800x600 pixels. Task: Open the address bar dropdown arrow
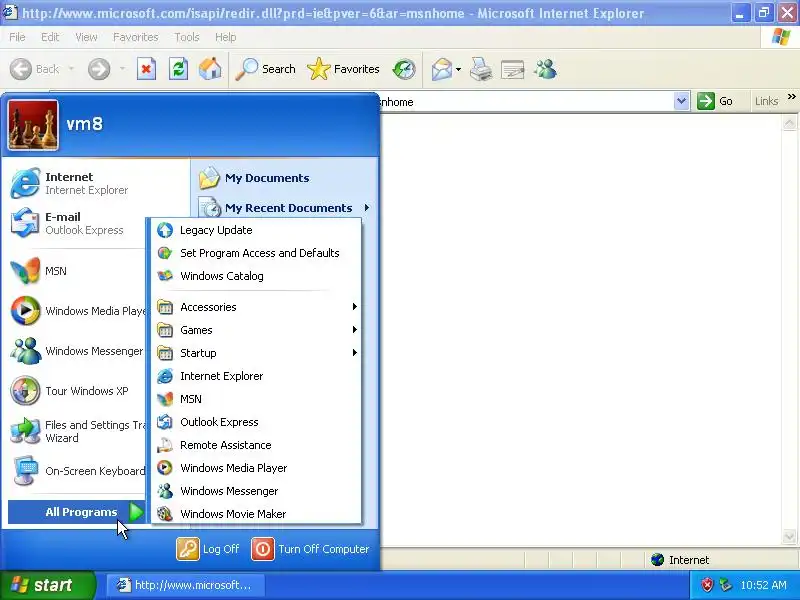tap(681, 101)
